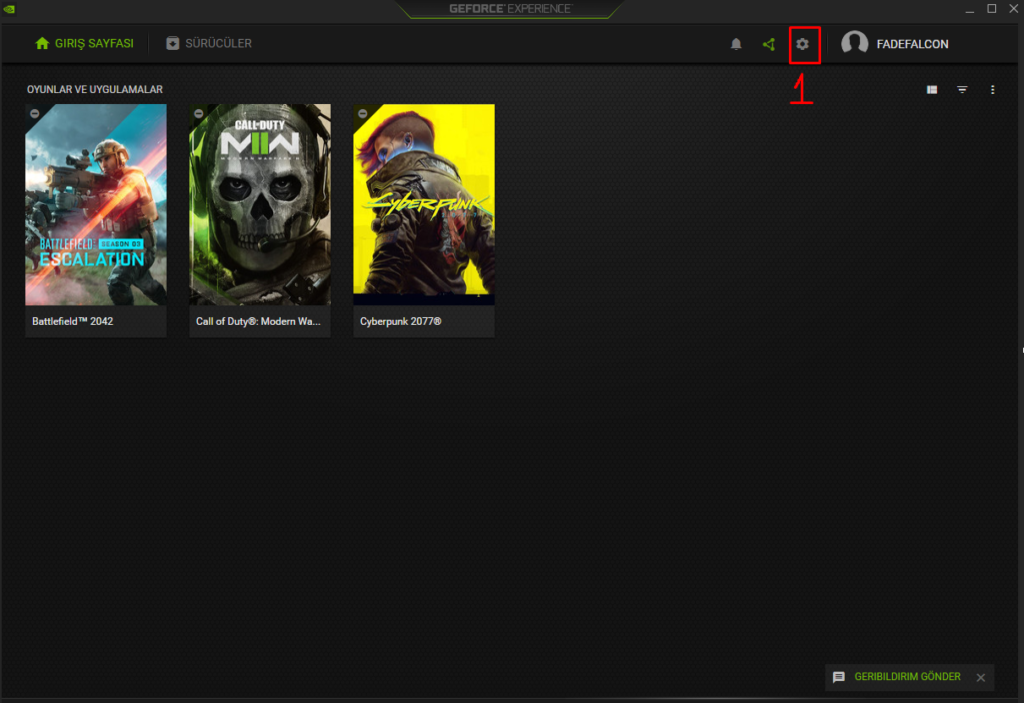Select the Battlefield 2042 cover art
Screen dimensions: 1024x703
[96, 205]
